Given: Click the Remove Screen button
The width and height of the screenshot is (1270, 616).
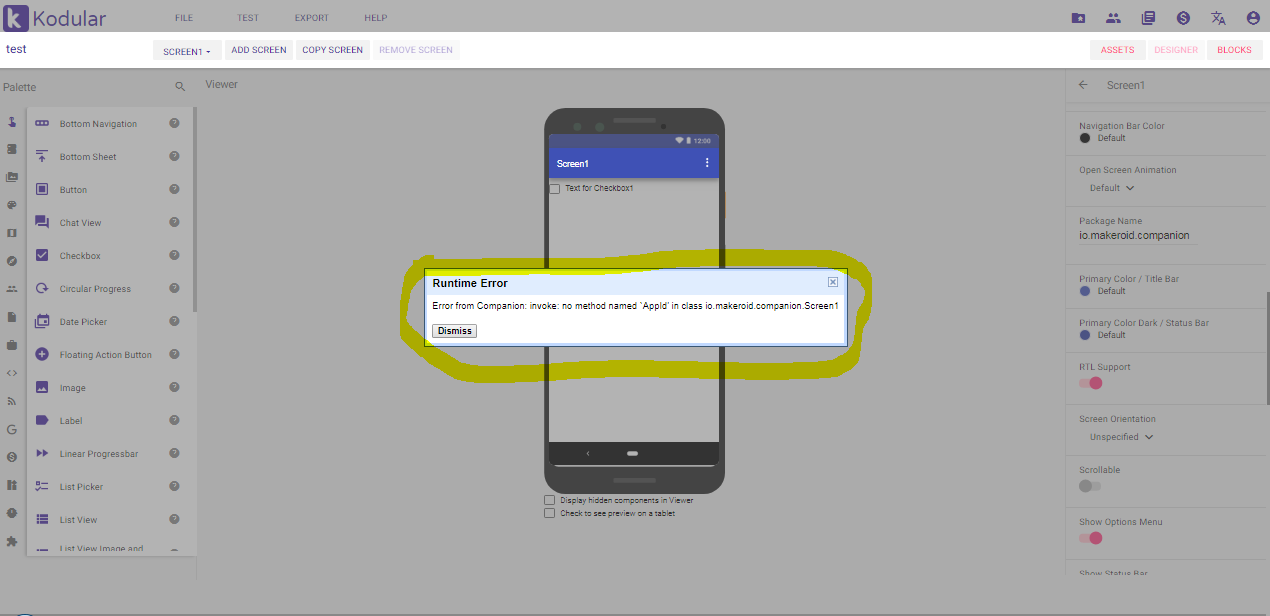Looking at the screenshot, I should click(416, 50).
